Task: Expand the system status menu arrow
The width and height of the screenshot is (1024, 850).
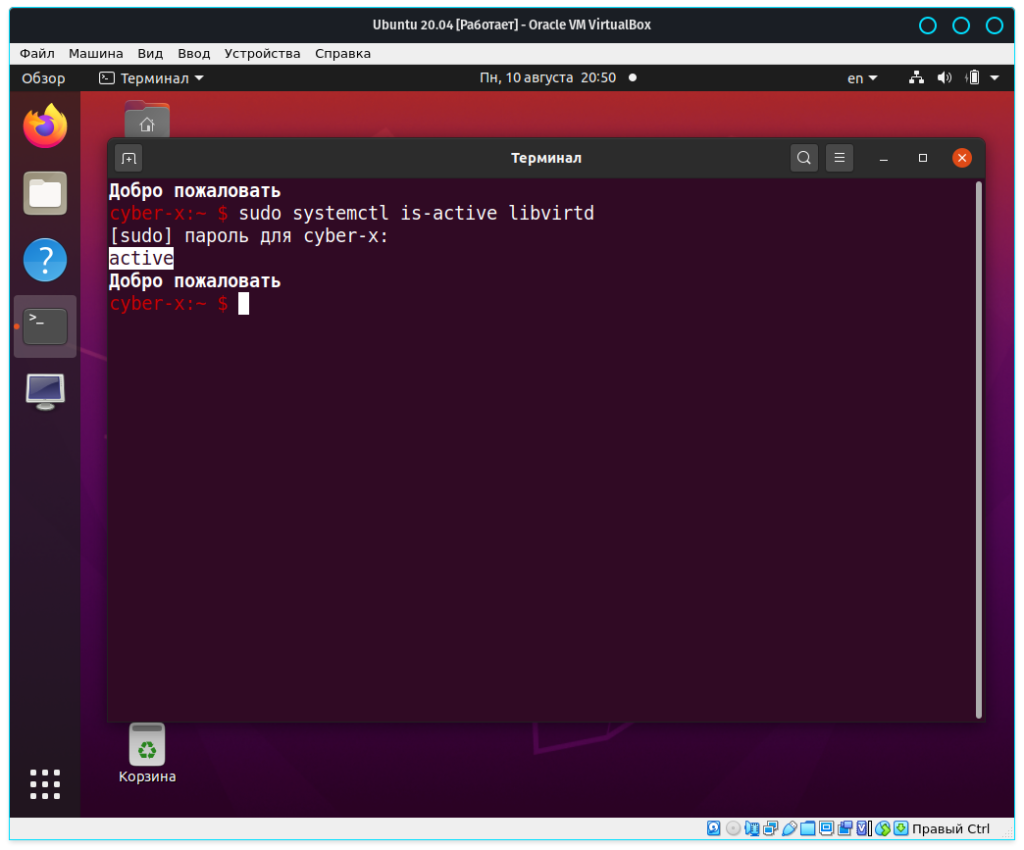Action: [994, 78]
